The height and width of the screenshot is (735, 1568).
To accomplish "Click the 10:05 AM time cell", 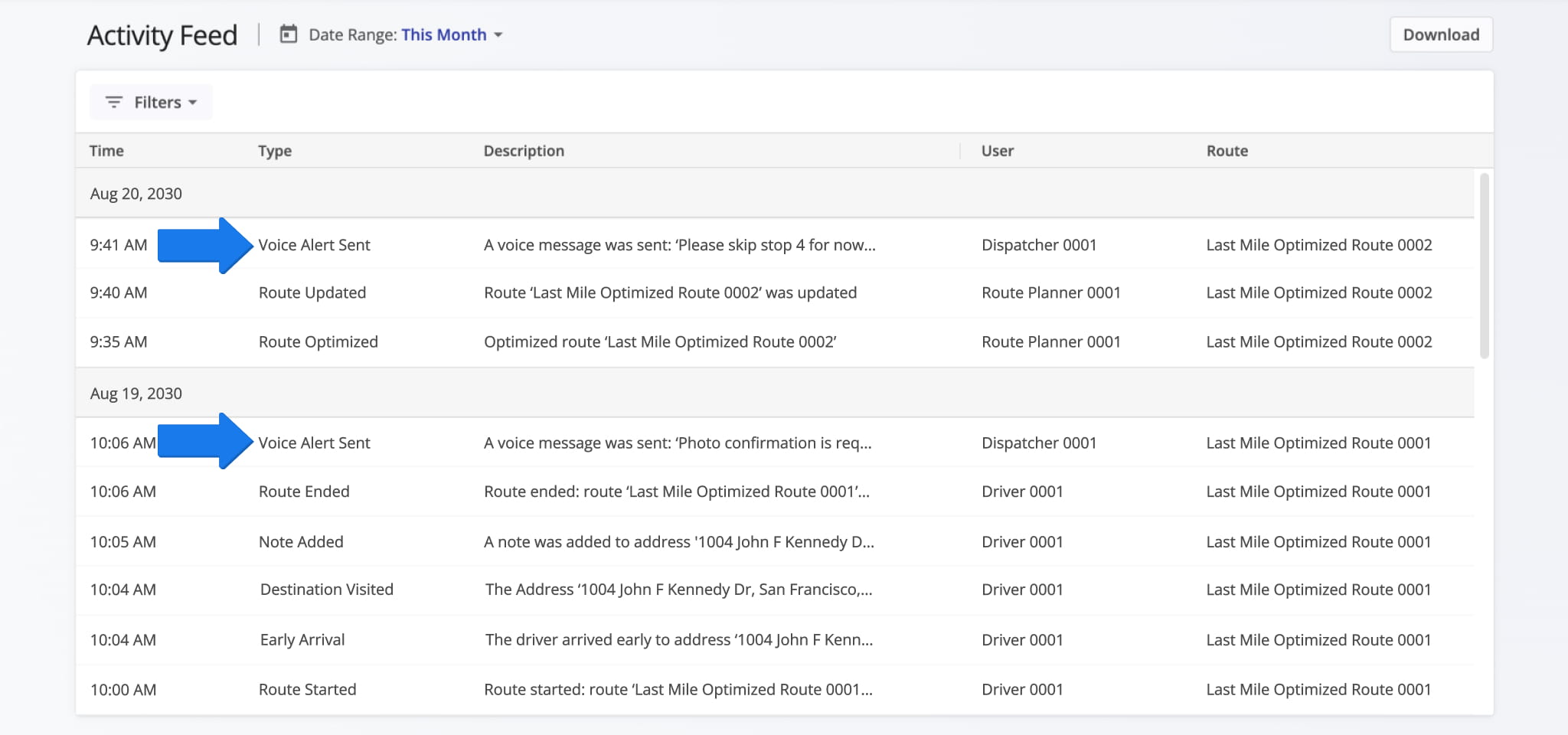I will [x=123, y=542].
